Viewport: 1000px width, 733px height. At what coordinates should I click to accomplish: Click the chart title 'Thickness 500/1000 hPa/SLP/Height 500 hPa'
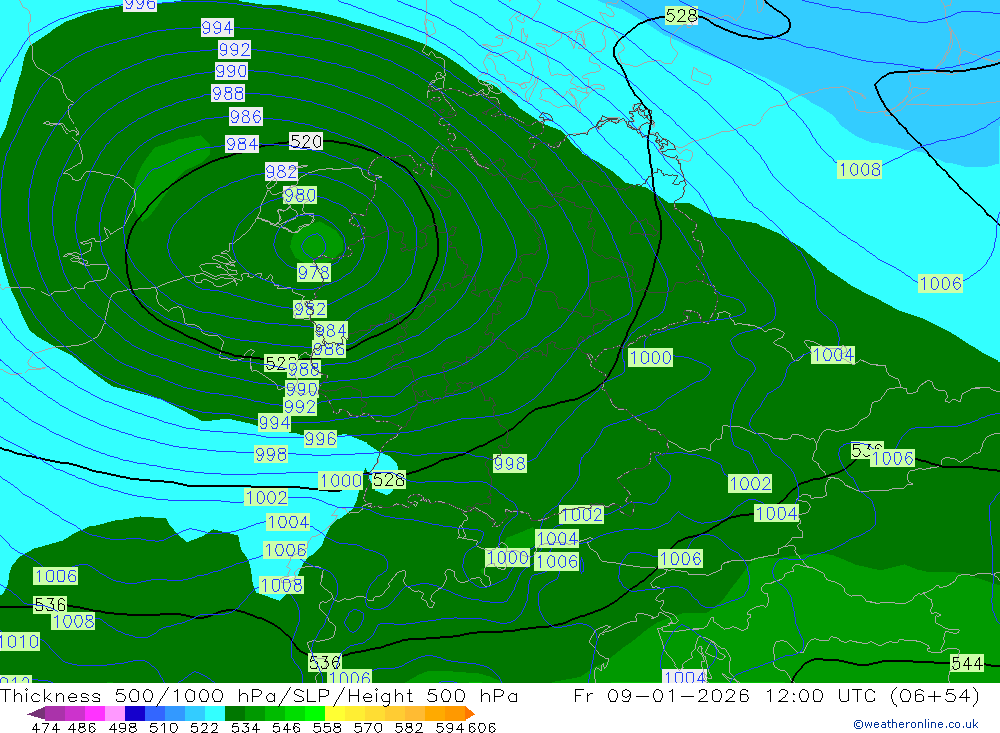(x=259, y=695)
